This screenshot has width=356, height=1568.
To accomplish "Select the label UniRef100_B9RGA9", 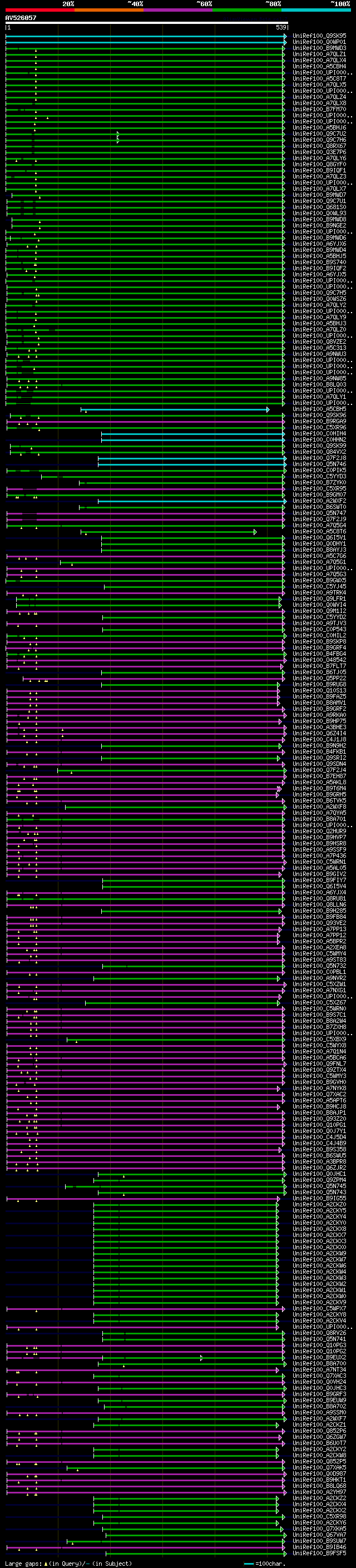I will point(319,422).
